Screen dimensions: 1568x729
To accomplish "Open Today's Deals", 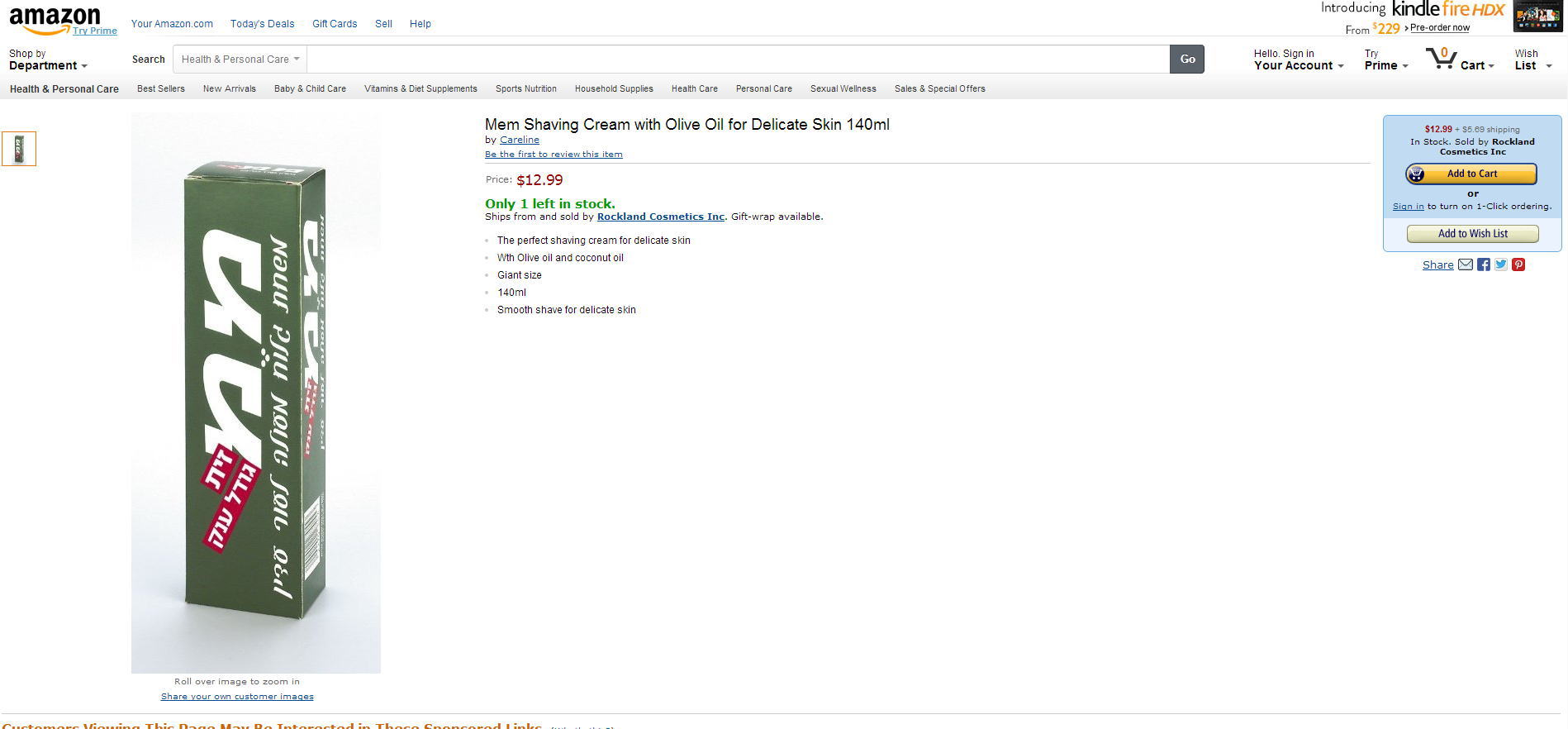I will (262, 24).
